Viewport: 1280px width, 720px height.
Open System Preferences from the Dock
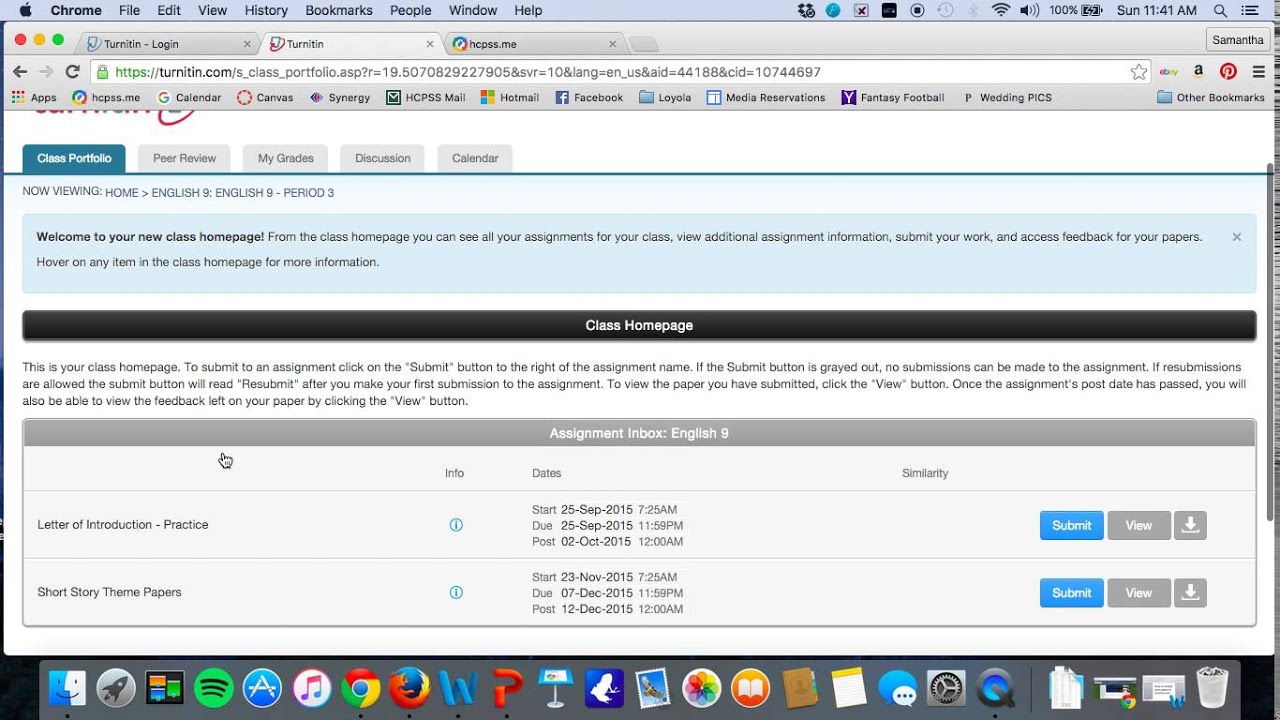946,688
